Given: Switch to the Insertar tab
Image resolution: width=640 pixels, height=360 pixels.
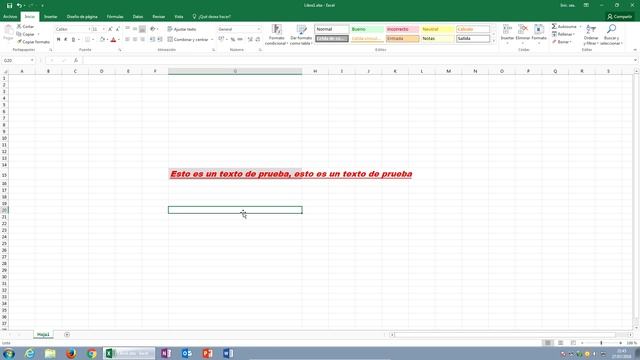Looking at the screenshot, I should pos(51,17).
